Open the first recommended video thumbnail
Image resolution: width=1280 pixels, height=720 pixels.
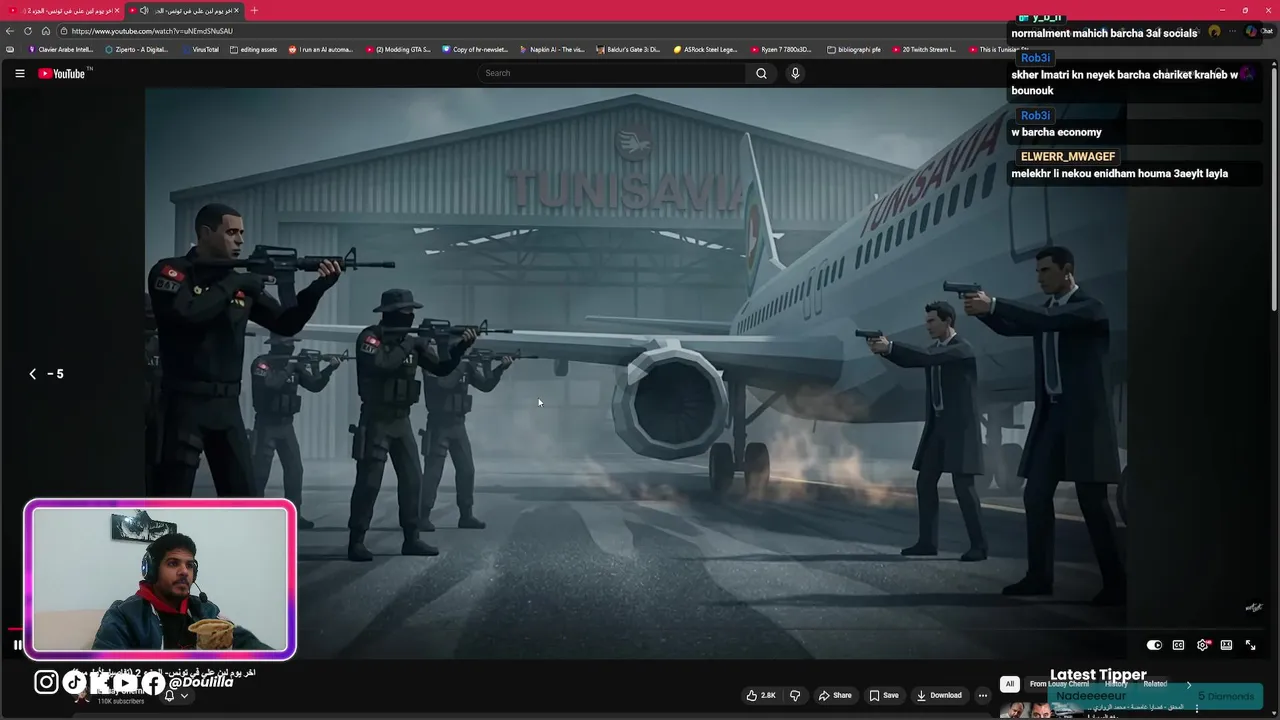point(1042,711)
